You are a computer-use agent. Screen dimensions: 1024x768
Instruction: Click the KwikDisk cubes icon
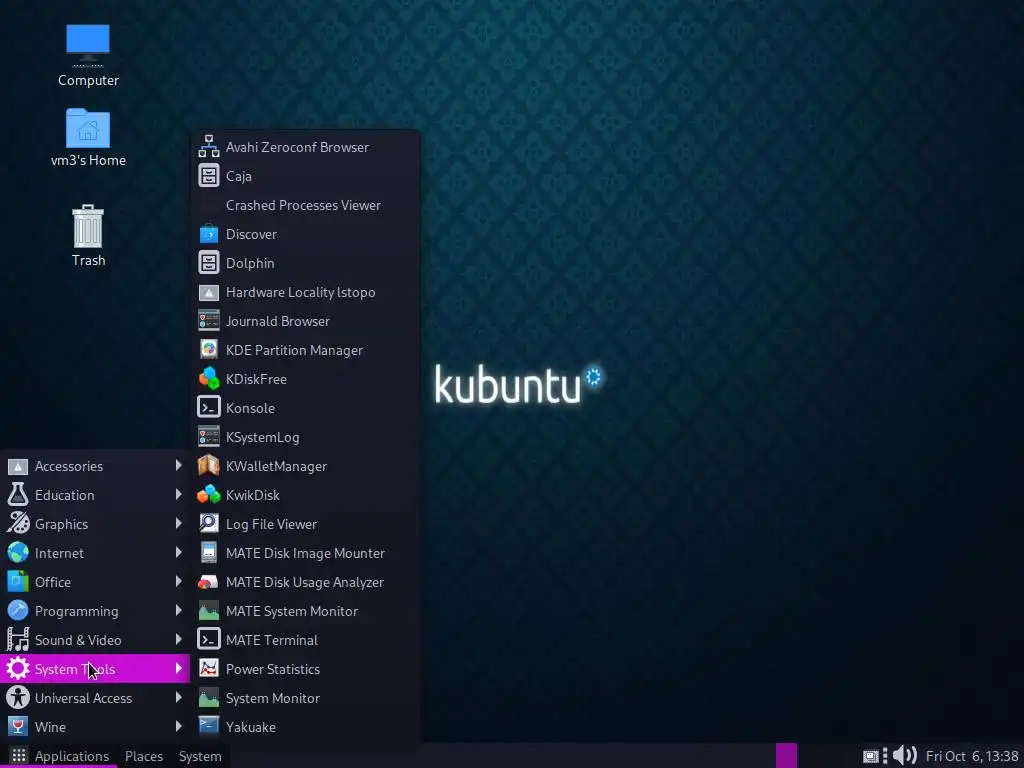point(208,494)
